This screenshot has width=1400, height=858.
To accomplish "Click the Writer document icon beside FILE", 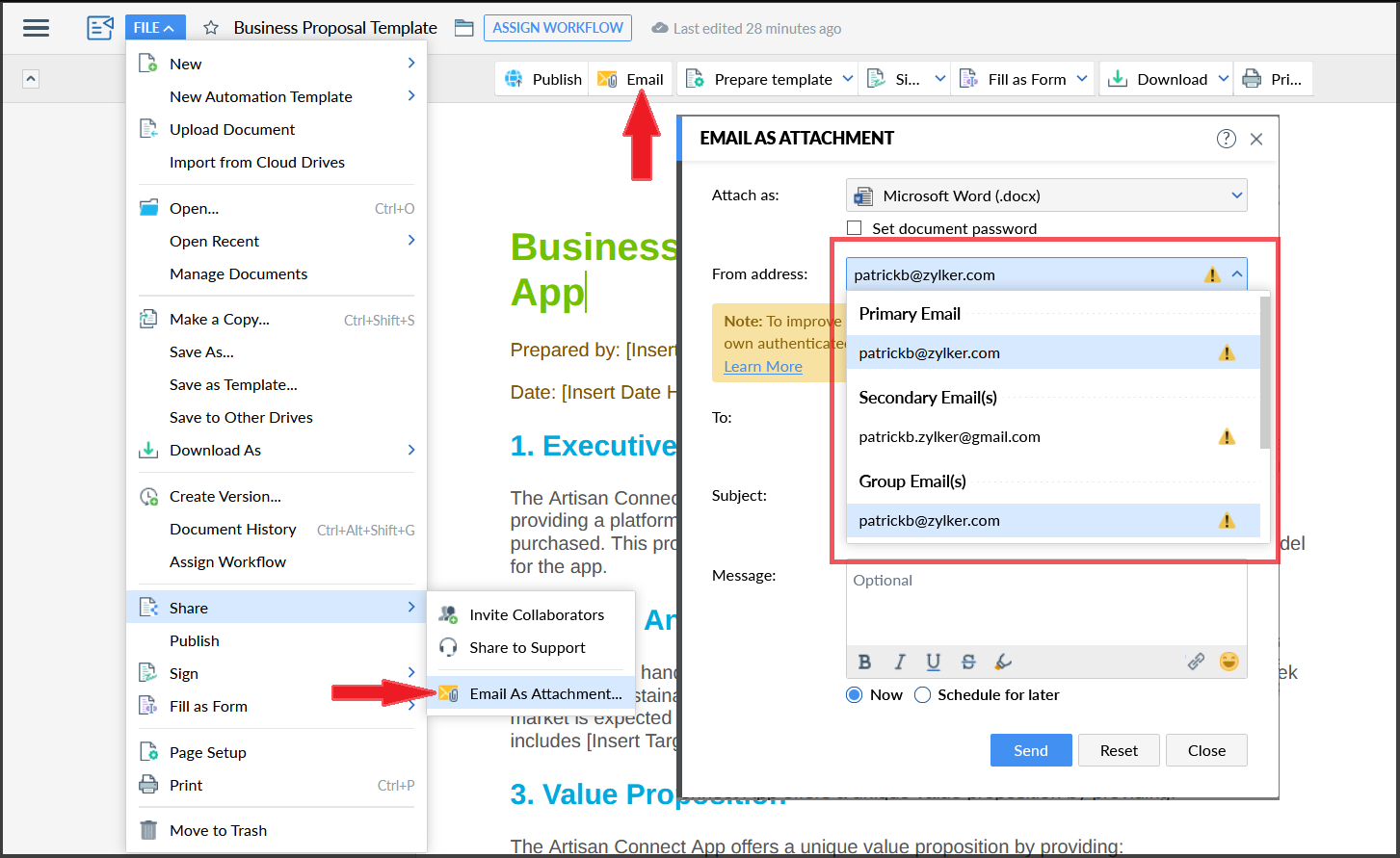I will coord(100,28).
